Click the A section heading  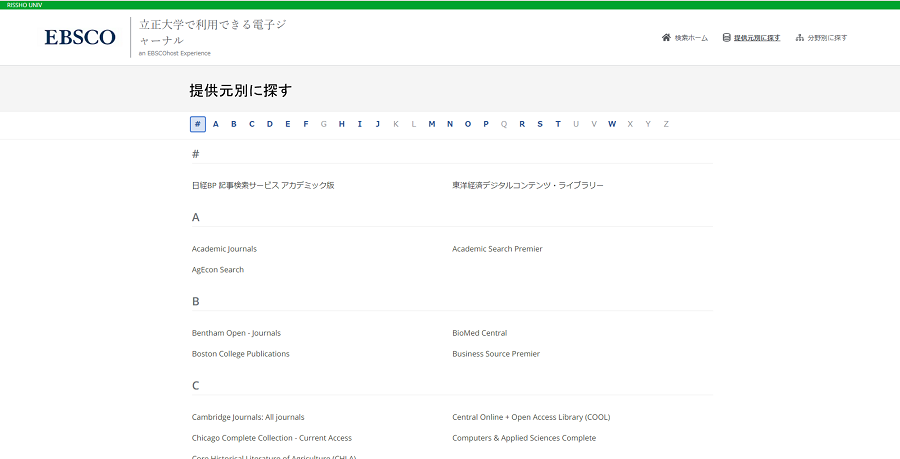tap(196, 217)
